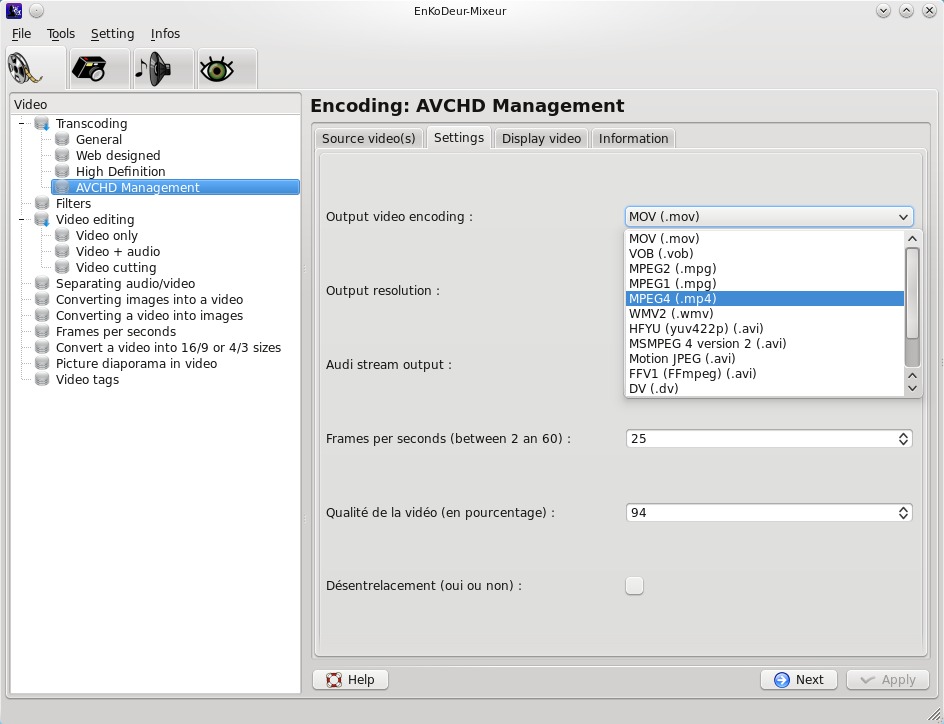
Task: Click the Picture diaporama item icon
Action: pos(42,364)
